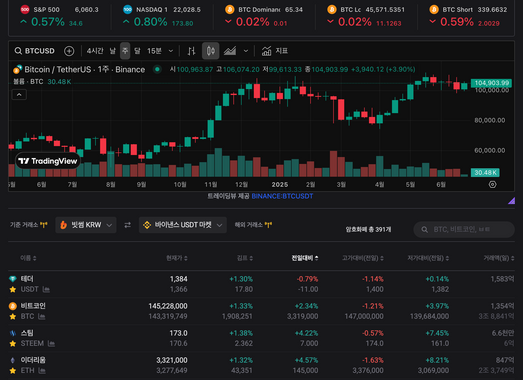The width and height of the screenshot is (523, 380).
Task: Click the compare symbol plus icon
Action: coord(69,51)
